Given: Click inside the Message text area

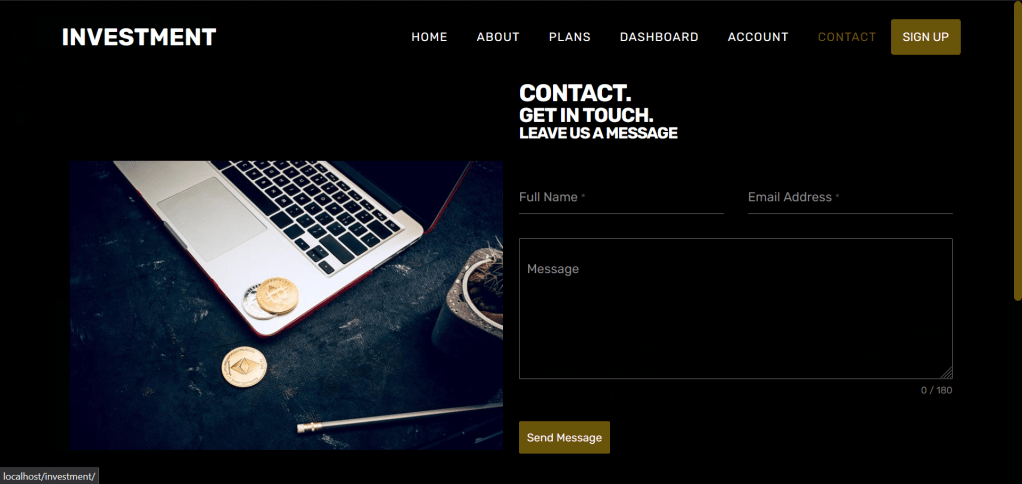Looking at the screenshot, I should (x=736, y=309).
